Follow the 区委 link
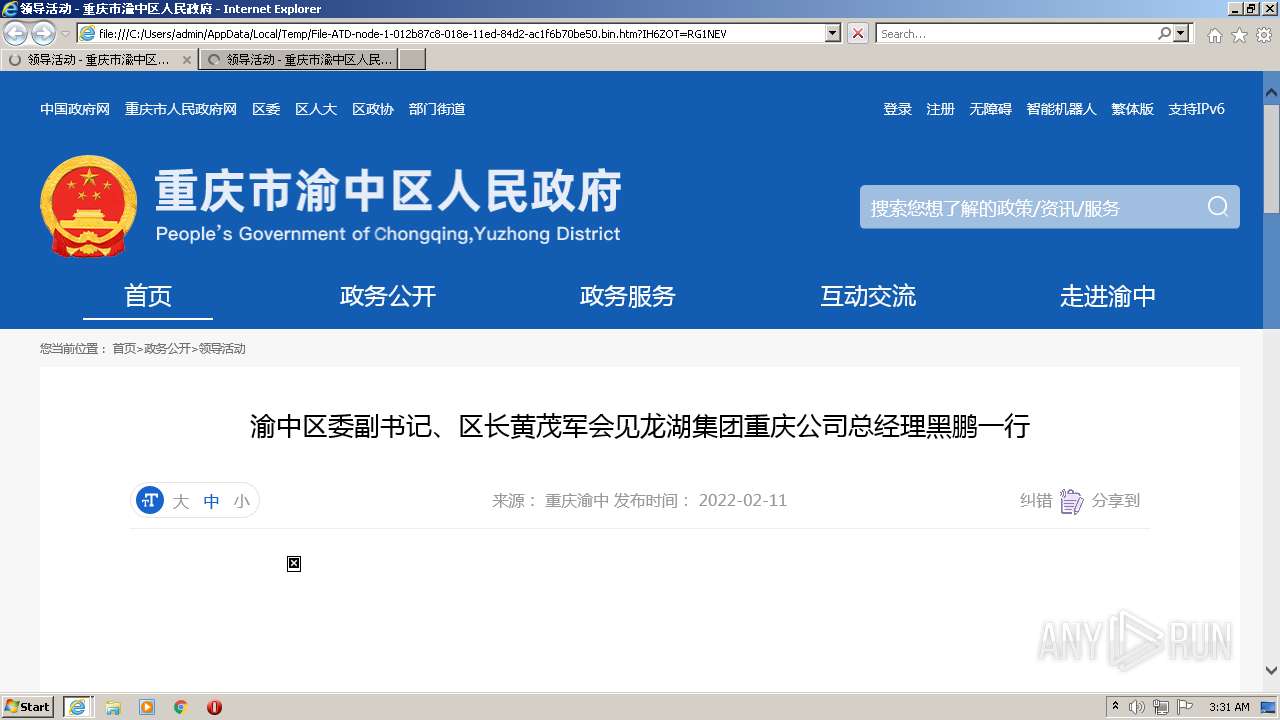Screen dimensions: 1280x720 click(x=266, y=109)
